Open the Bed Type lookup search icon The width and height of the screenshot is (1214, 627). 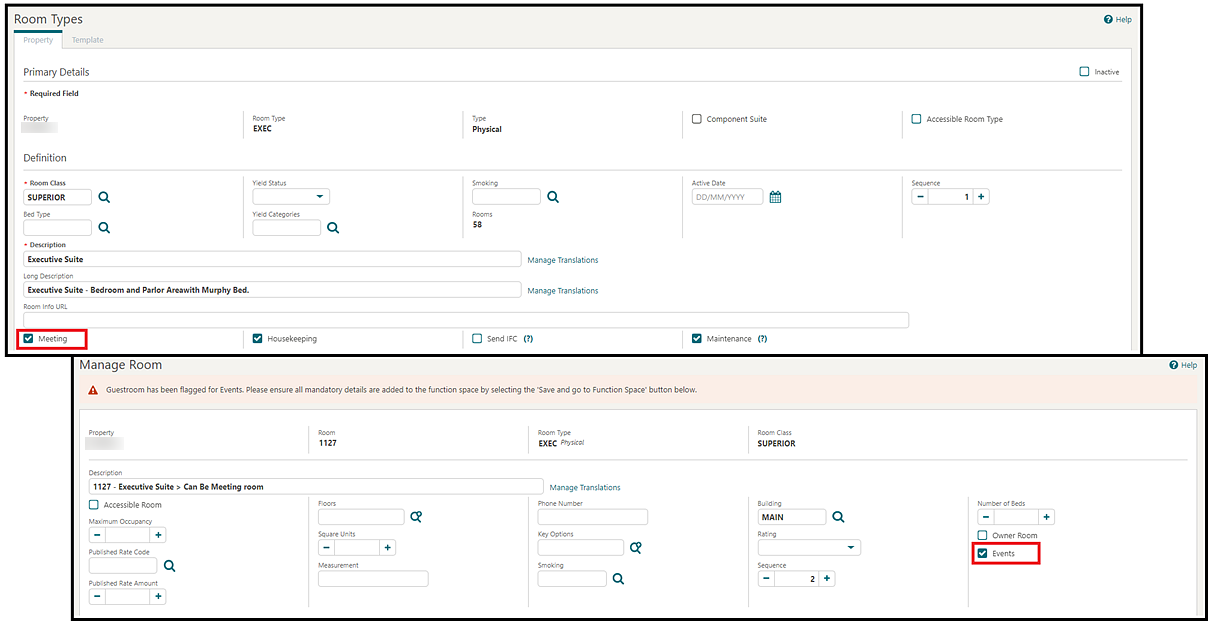[104, 228]
